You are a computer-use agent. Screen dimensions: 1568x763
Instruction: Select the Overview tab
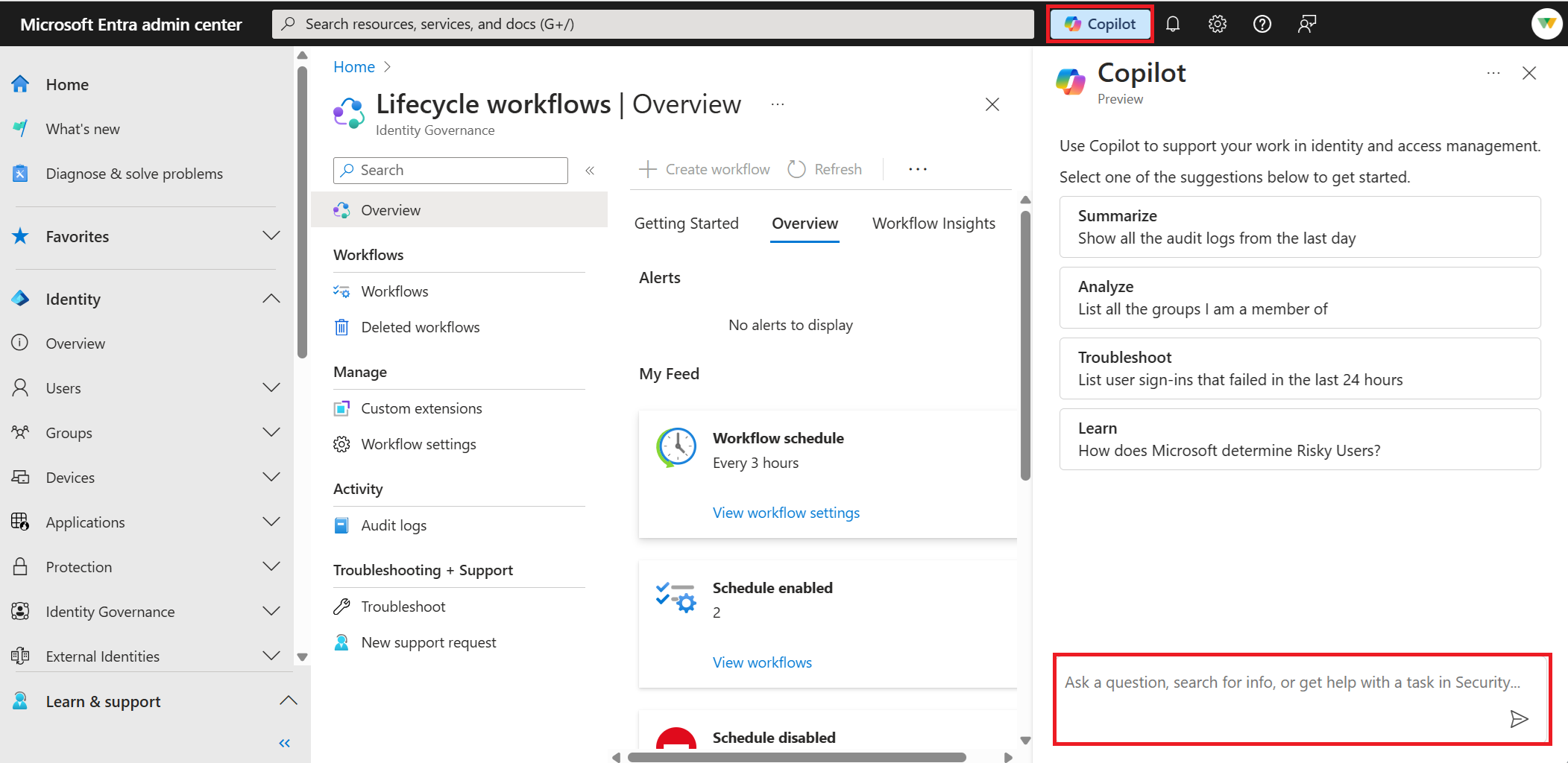[x=805, y=224]
